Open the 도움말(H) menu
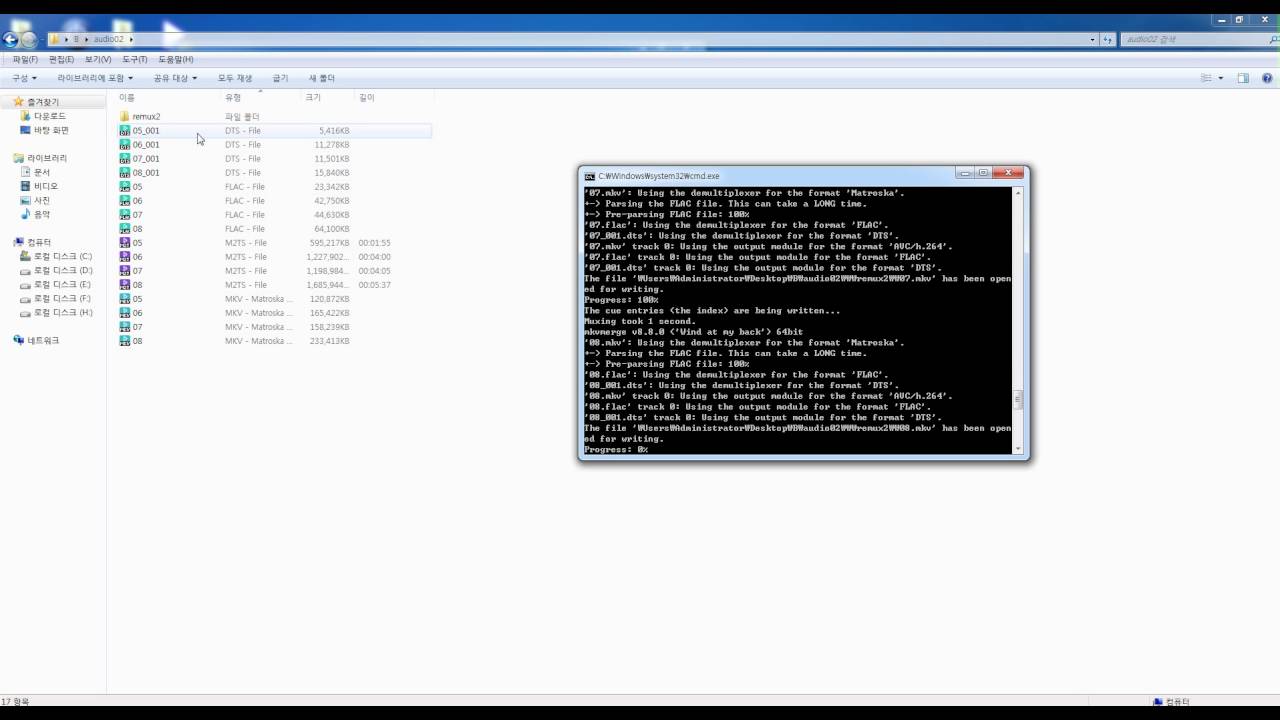Screen dimensions: 1280x720 click(x=175, y=60)
